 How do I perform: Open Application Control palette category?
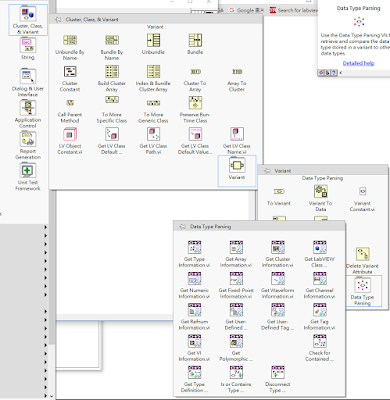click(28, 114)
